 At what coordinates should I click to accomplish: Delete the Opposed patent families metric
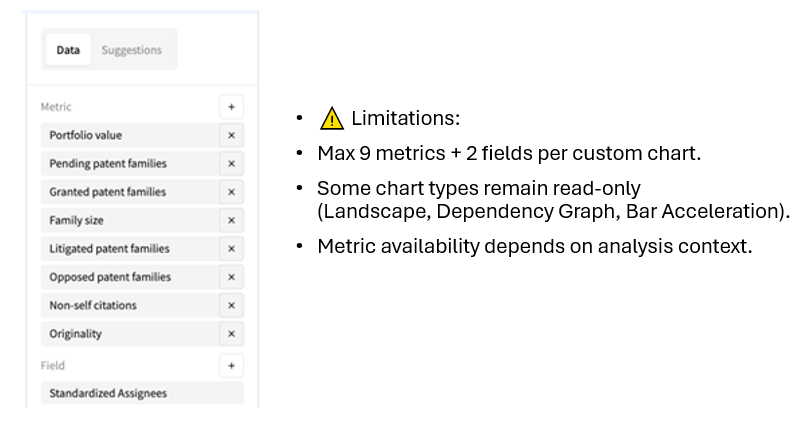[231, 277]
